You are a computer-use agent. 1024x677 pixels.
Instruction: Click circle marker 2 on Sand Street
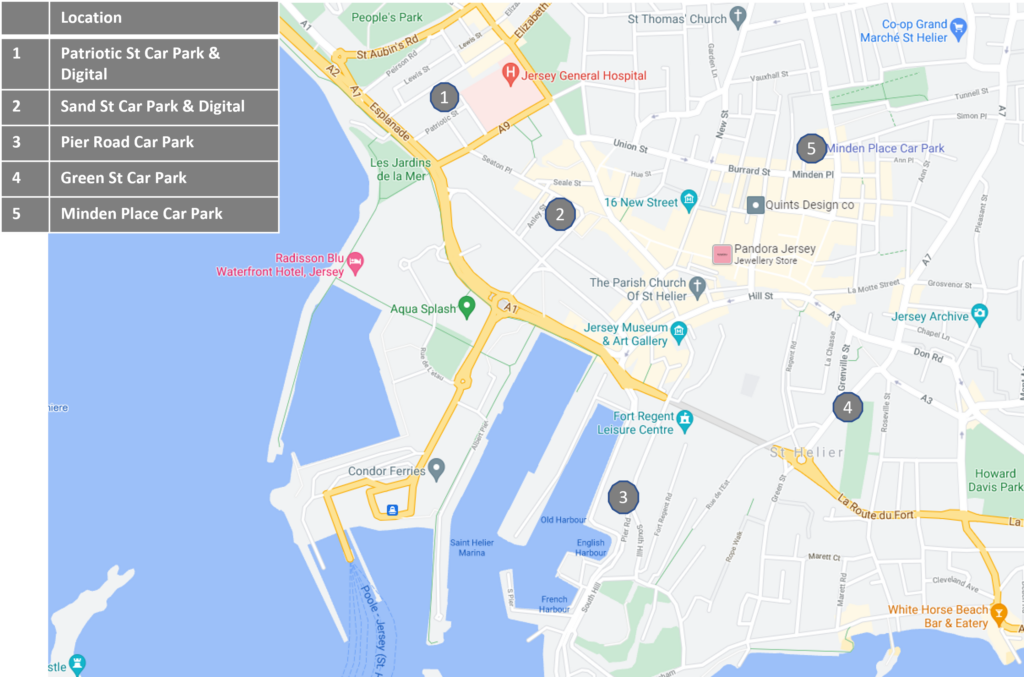(560, 214)
